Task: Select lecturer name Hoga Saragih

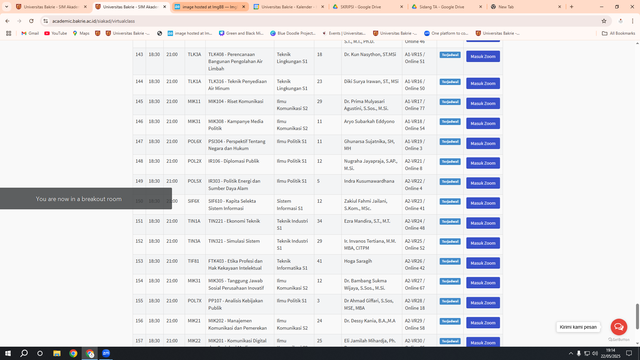Action: 358,261
